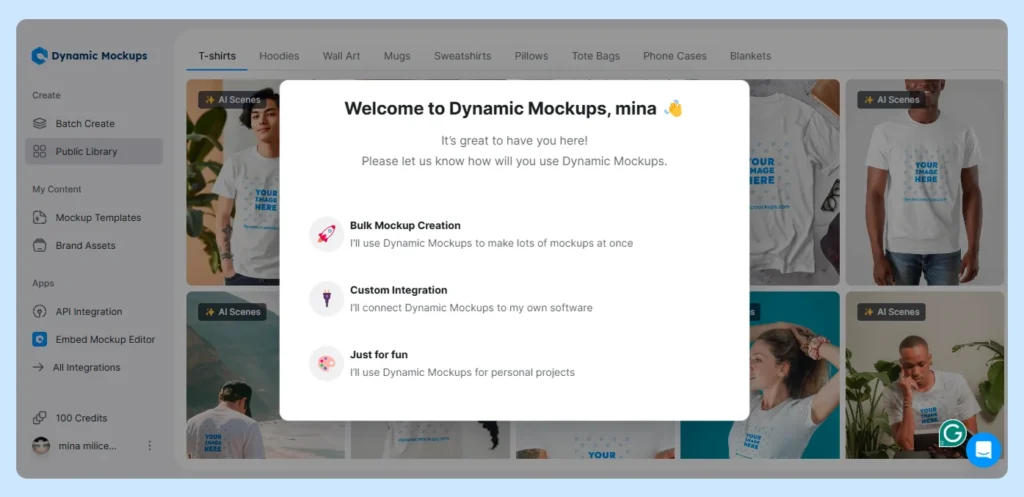
Task: Open the man sitting with plants mockup
Action: [924, 375]
